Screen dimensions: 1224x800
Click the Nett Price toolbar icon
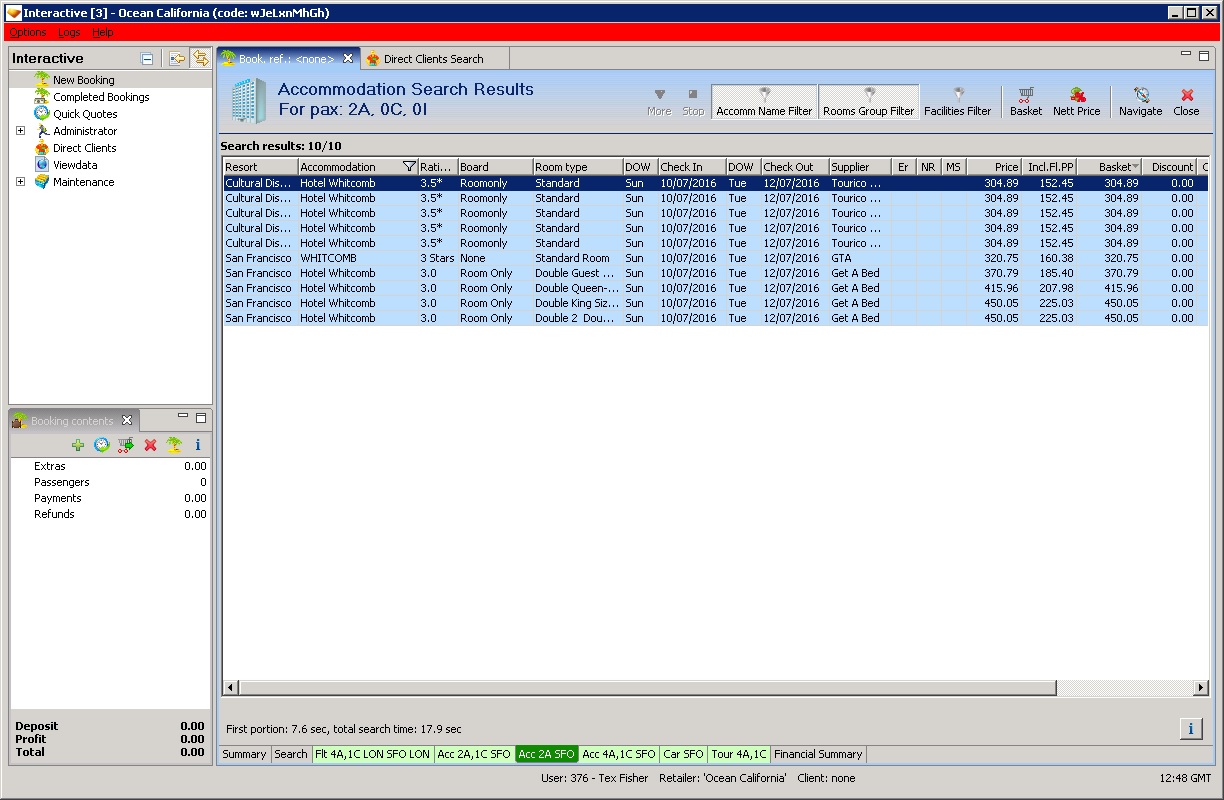(1076, 101)
